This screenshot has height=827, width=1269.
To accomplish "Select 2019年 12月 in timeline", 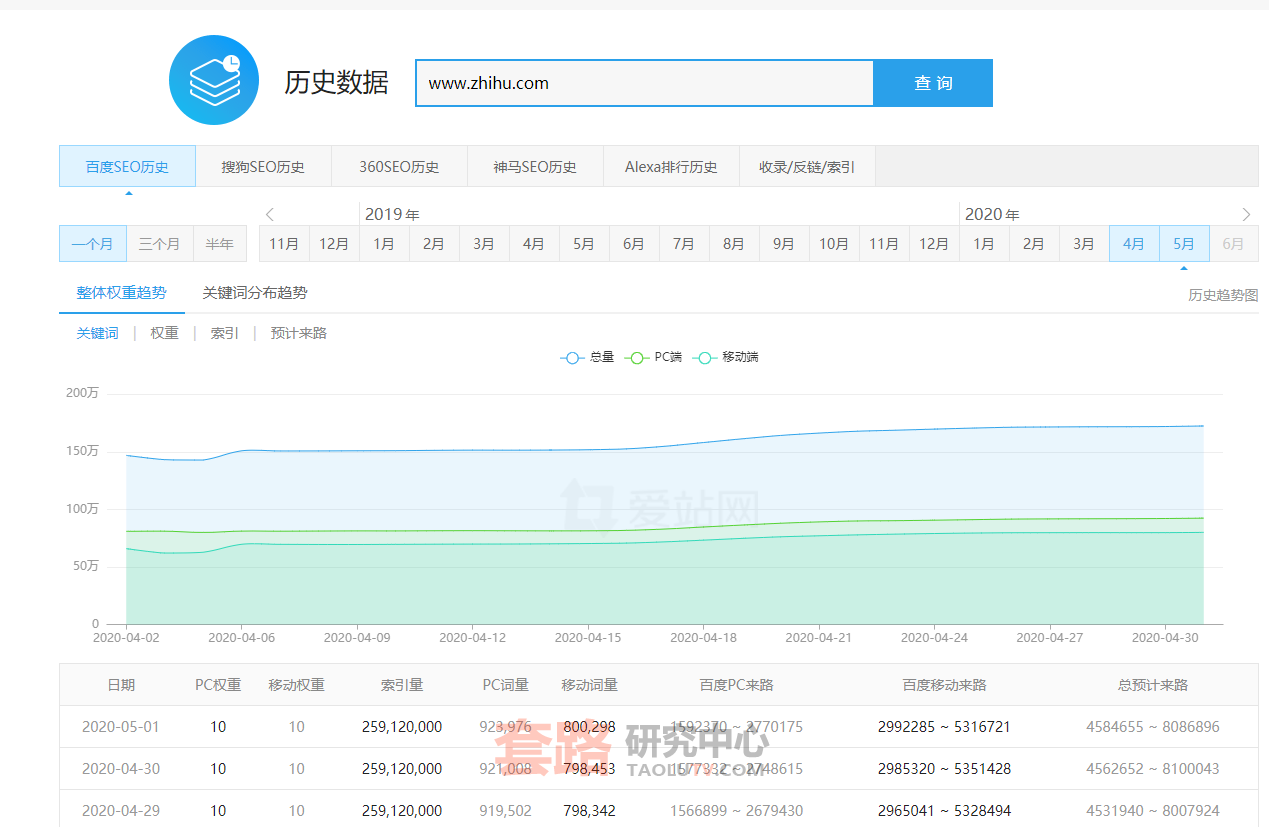I will point(934,243).
